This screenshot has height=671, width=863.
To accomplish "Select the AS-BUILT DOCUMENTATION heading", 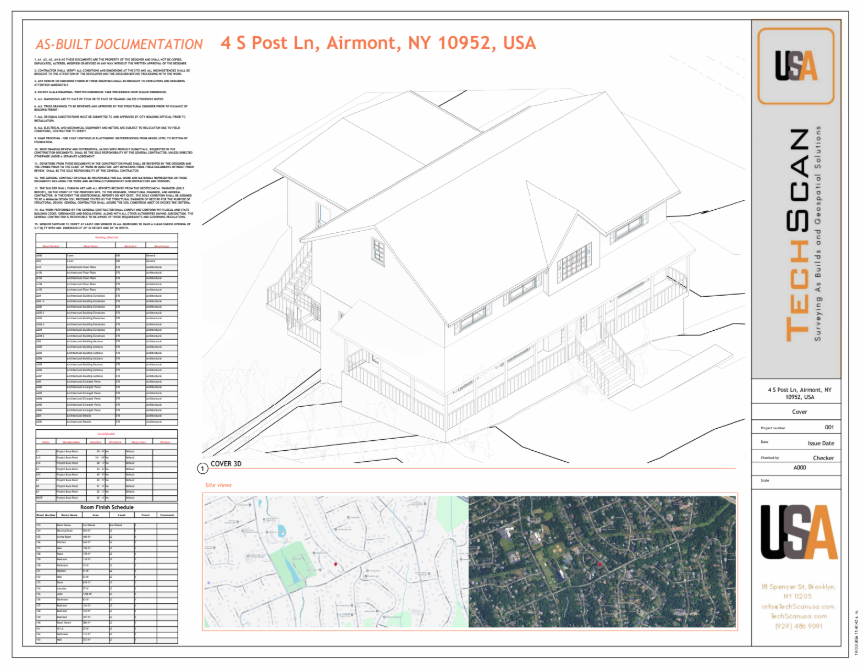I will pyautogui.click(x=118, y=46).
